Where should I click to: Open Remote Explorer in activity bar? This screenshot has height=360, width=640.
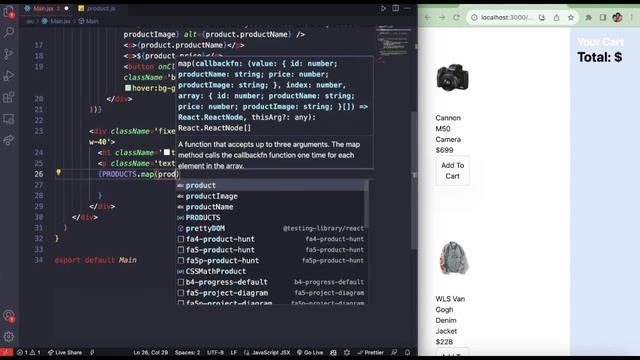[9, 119]
